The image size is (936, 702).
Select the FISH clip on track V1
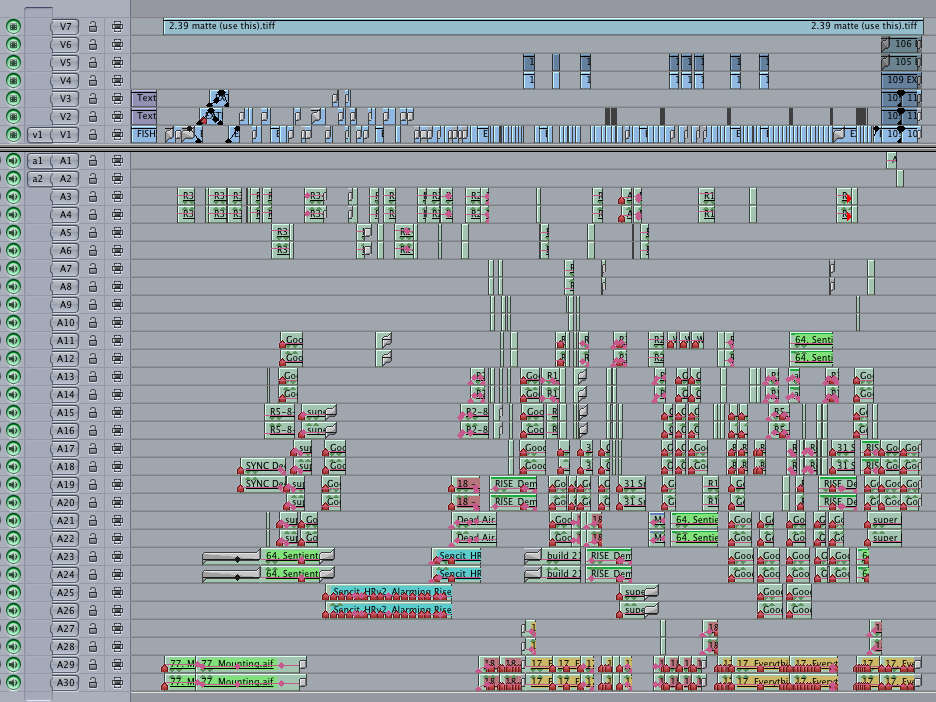point(144,134)
